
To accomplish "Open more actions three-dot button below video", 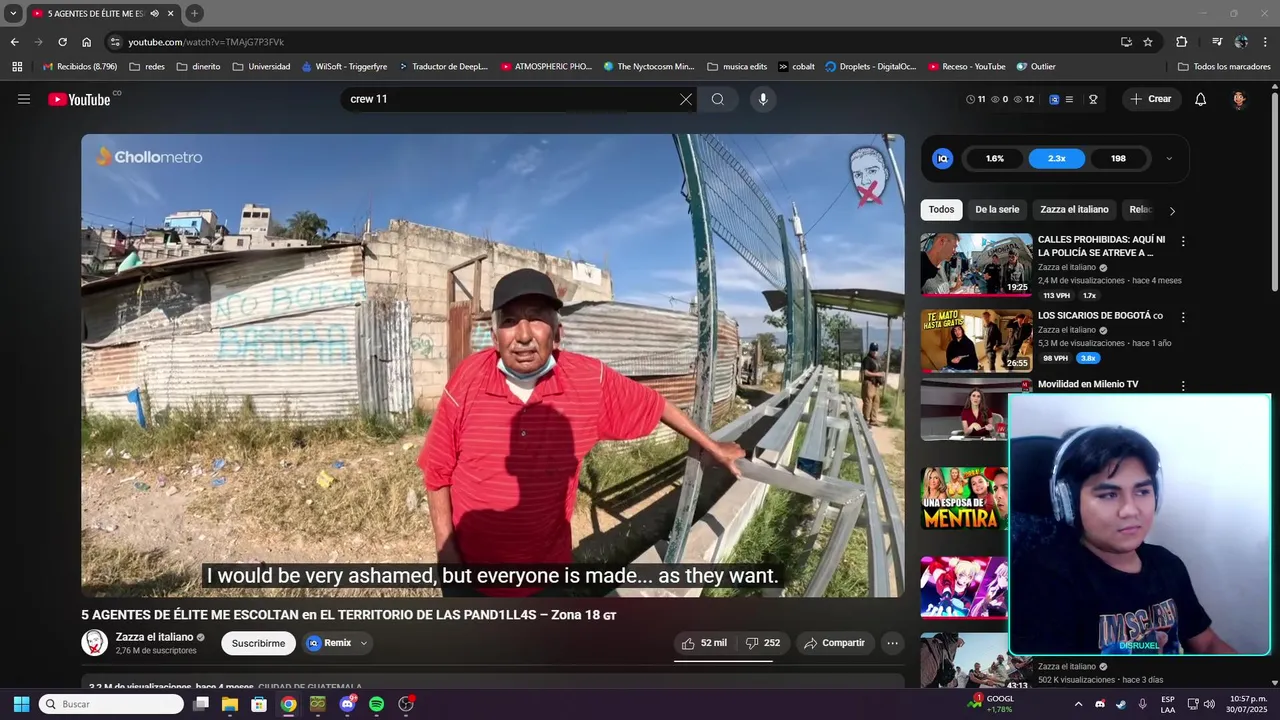I will click(893, 643).
